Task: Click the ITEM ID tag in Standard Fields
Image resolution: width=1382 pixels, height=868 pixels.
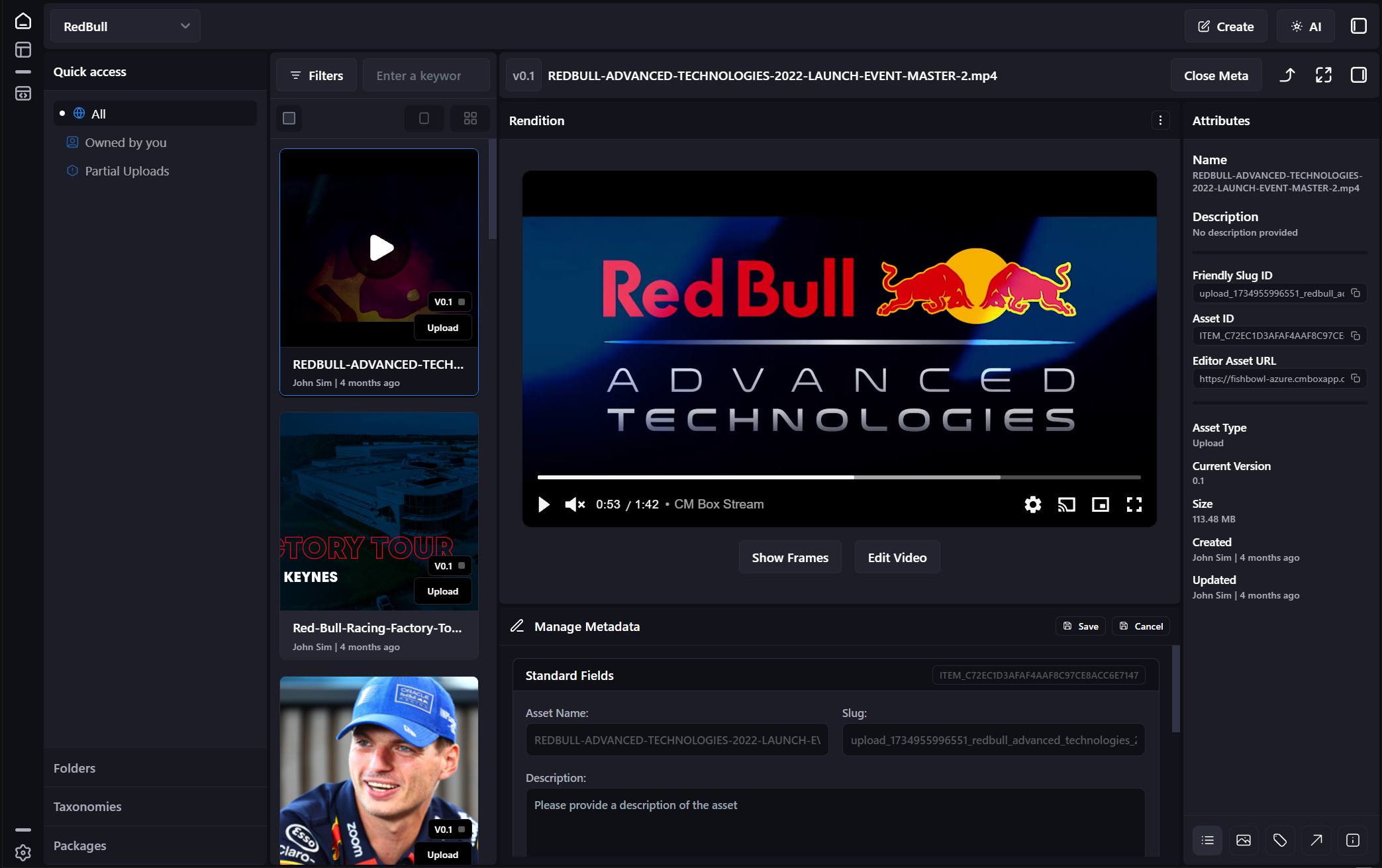Action: [1039, 675]
